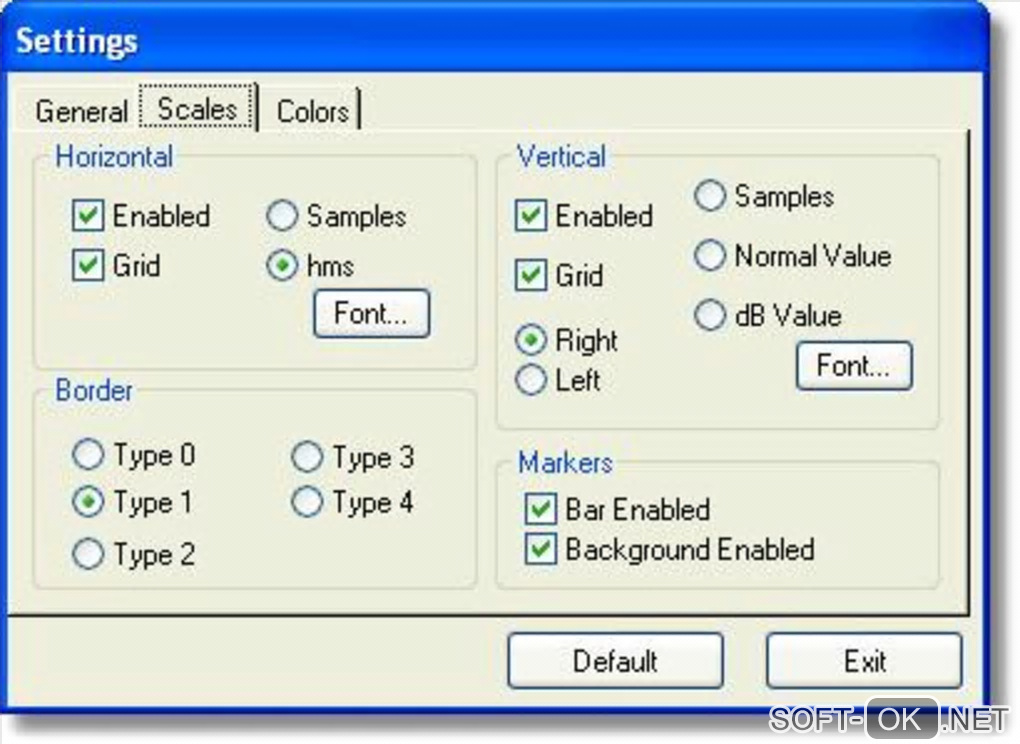Switch to the General tab
The image size is (1020, 744).
[81, 110]
